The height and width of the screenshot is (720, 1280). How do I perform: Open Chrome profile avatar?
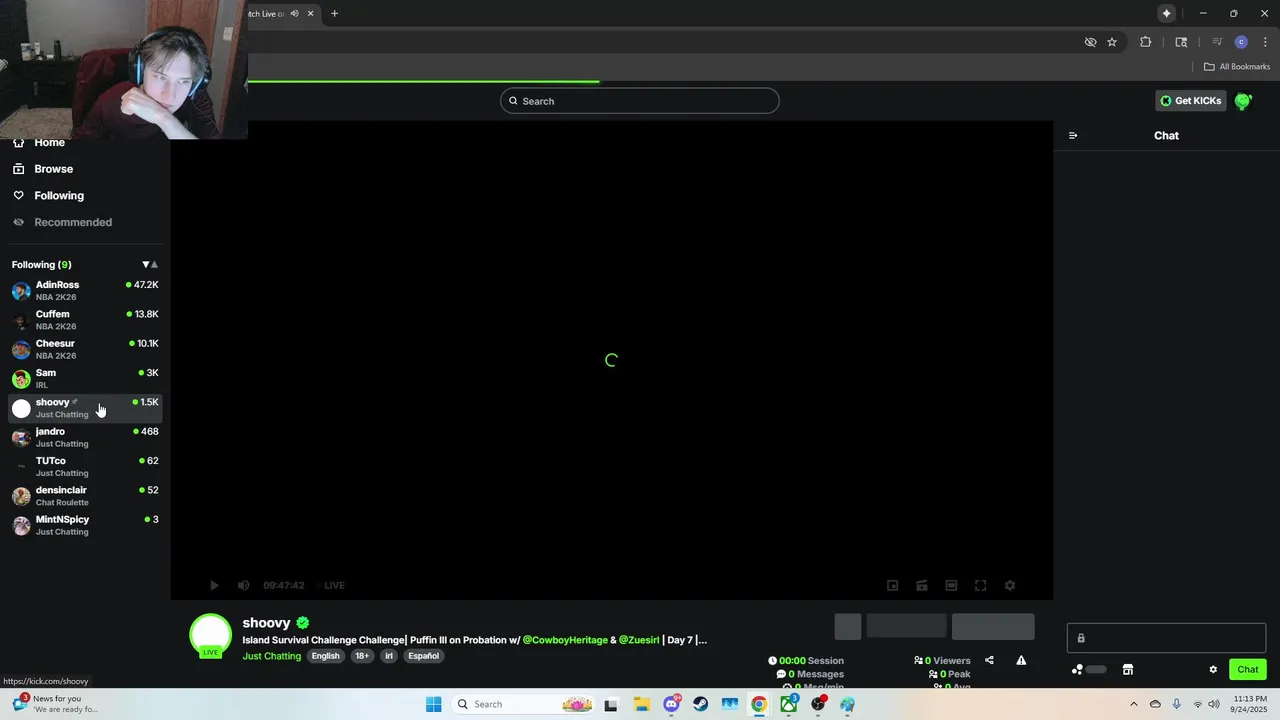pos(1241,42)
